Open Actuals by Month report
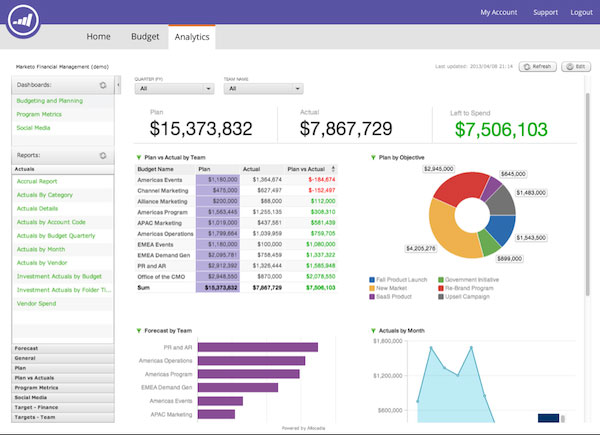This screenshot has width=600, height=435. coord(41,249)
